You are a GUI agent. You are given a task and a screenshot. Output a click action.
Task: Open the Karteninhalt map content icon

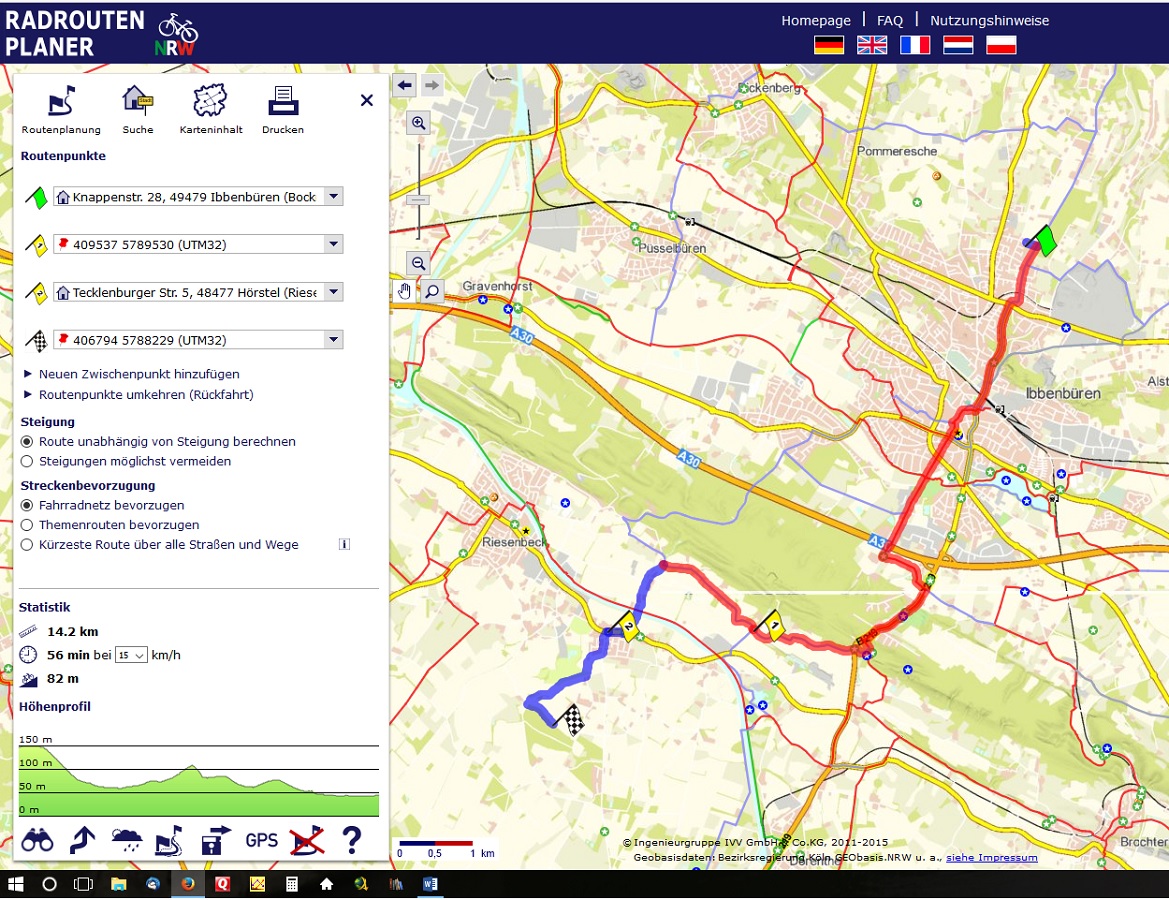[211, 102]
